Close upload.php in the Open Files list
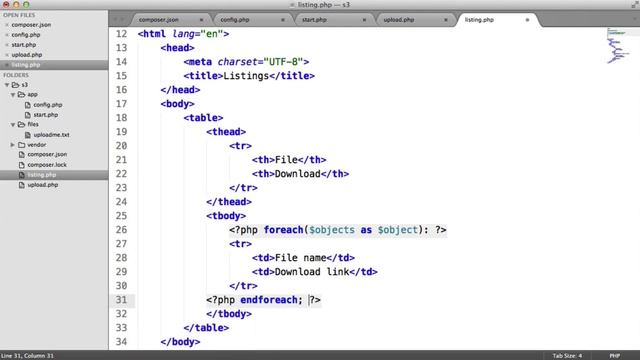Image resolution: width=640 pixels, height=360 pixels. tap(7, 55)
